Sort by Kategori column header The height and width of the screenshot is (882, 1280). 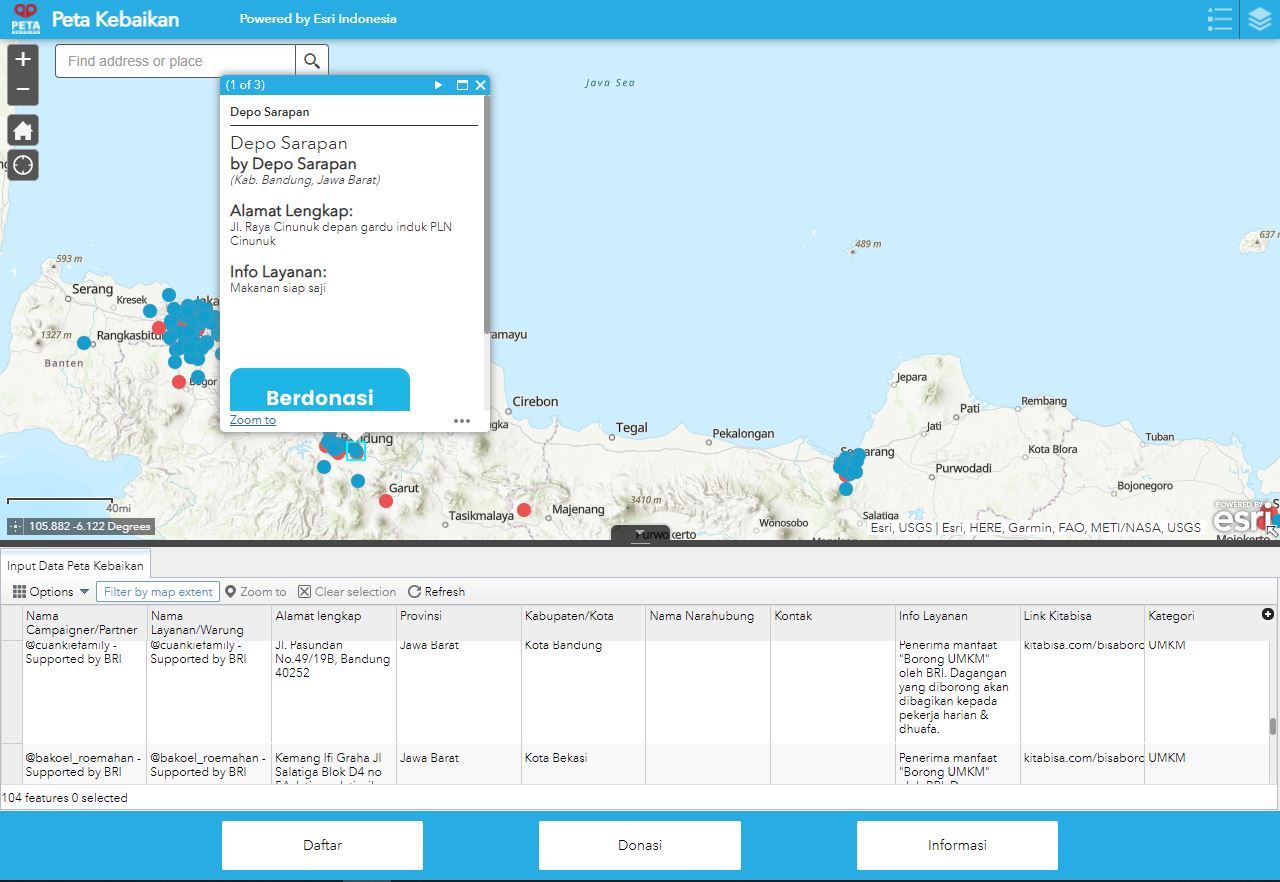point(1200,623)
